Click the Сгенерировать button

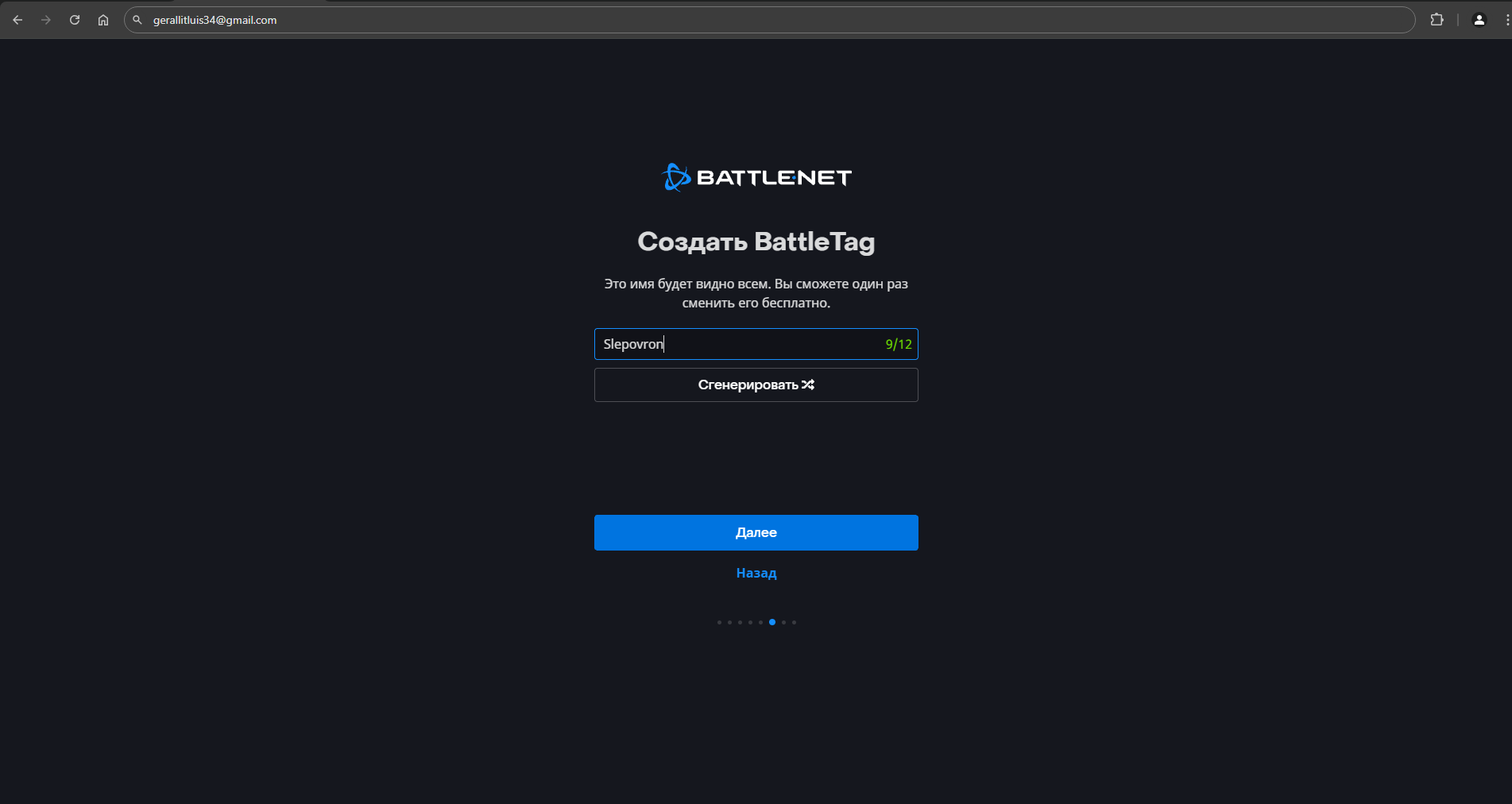coord(756,385)
